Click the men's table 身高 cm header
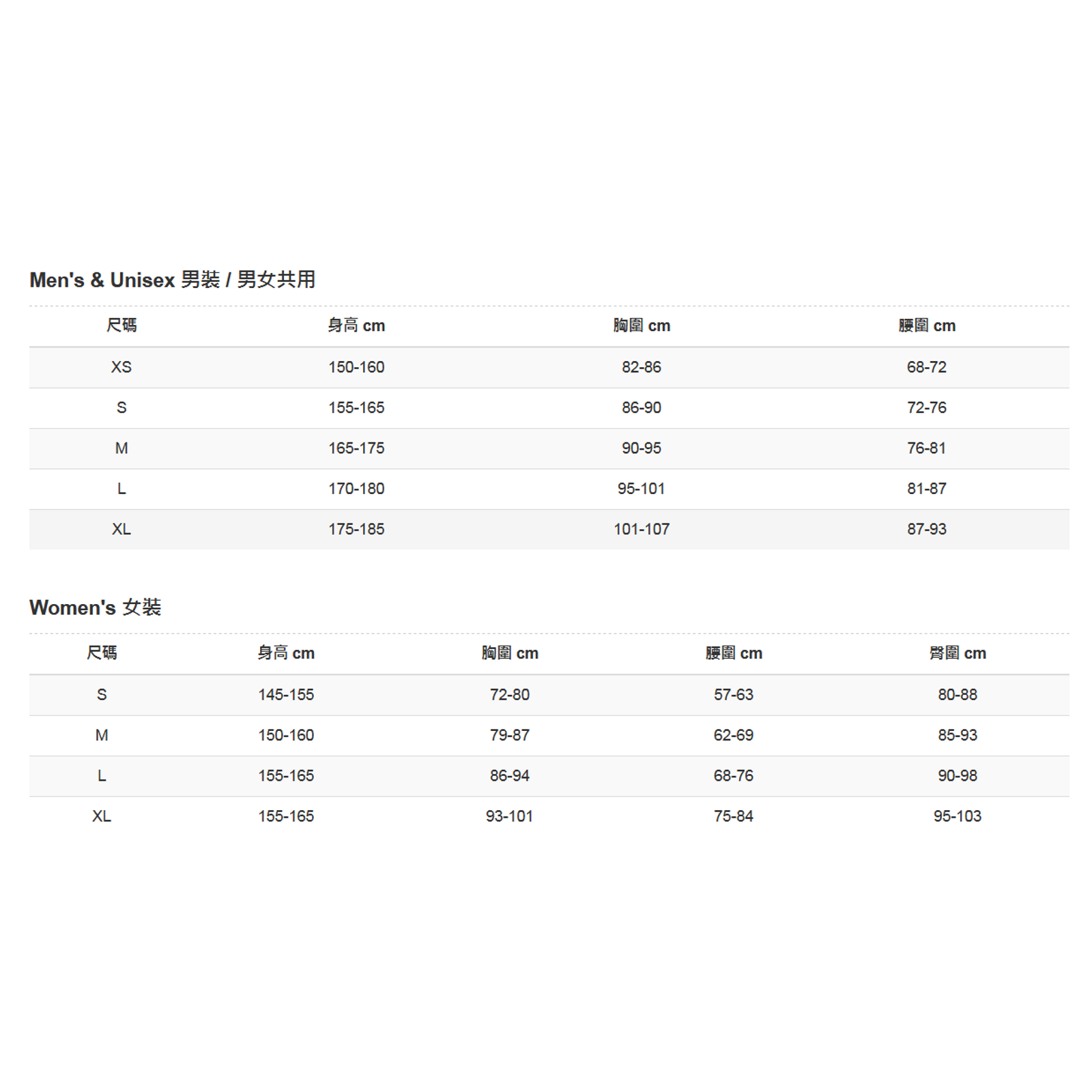Image resolution: width=1092 pixels, height=1092 pixels. 356,326
